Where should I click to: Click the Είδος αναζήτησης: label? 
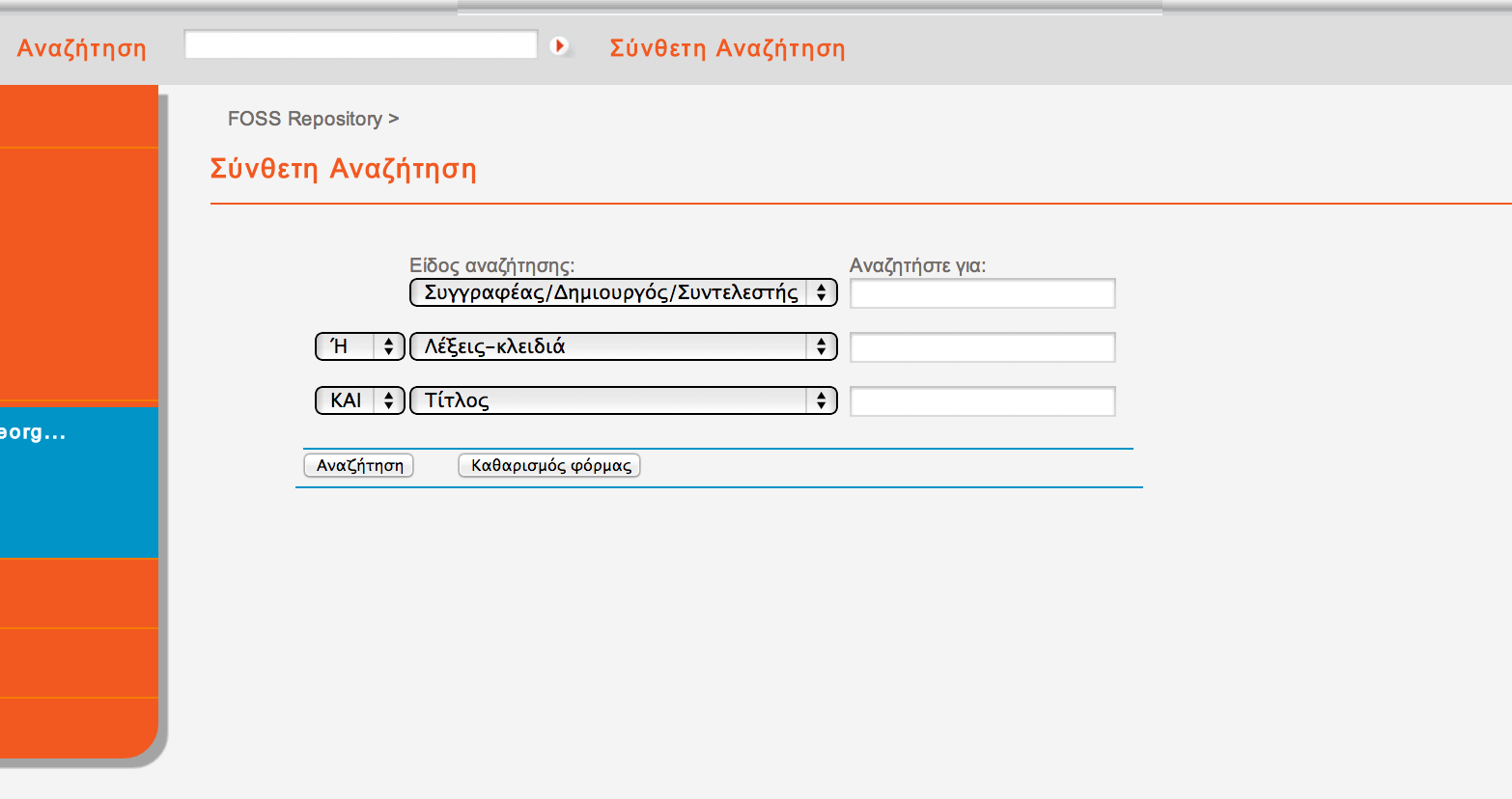(x=492, y=265)
